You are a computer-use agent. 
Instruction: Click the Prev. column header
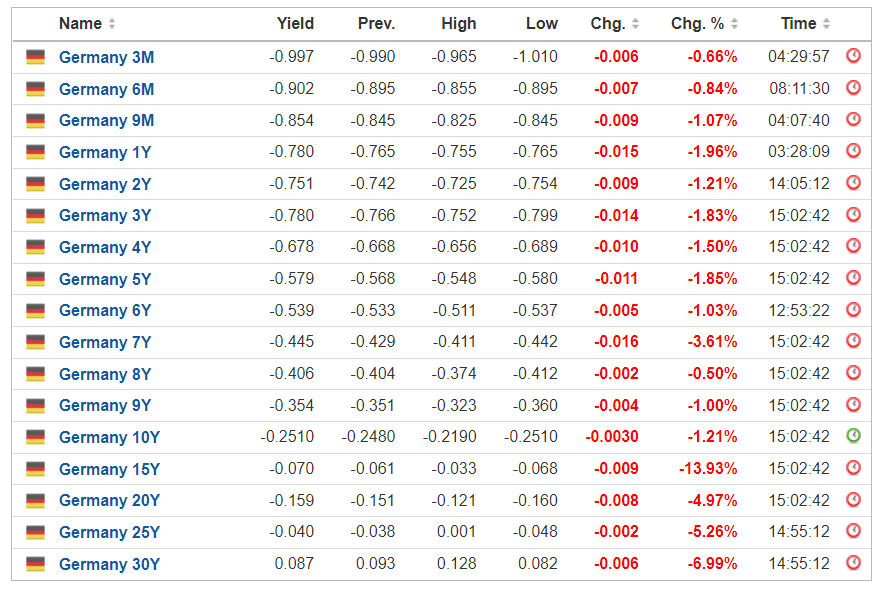(x=376, y=24)
